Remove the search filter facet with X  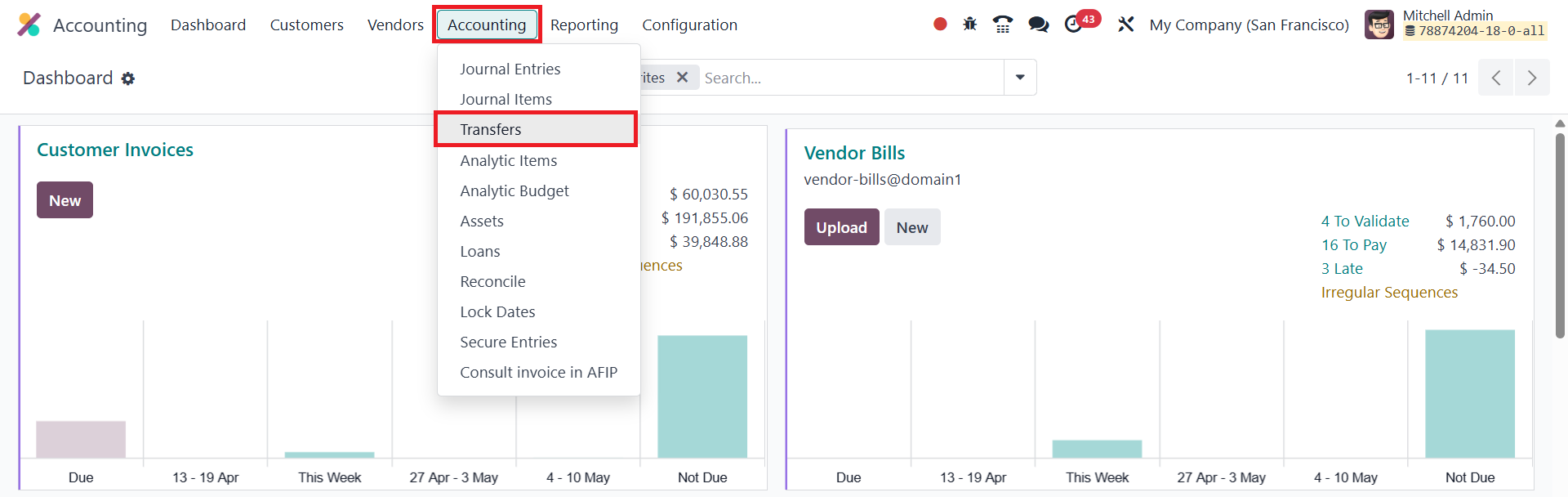pyautogui.click(x=683, y=77)
